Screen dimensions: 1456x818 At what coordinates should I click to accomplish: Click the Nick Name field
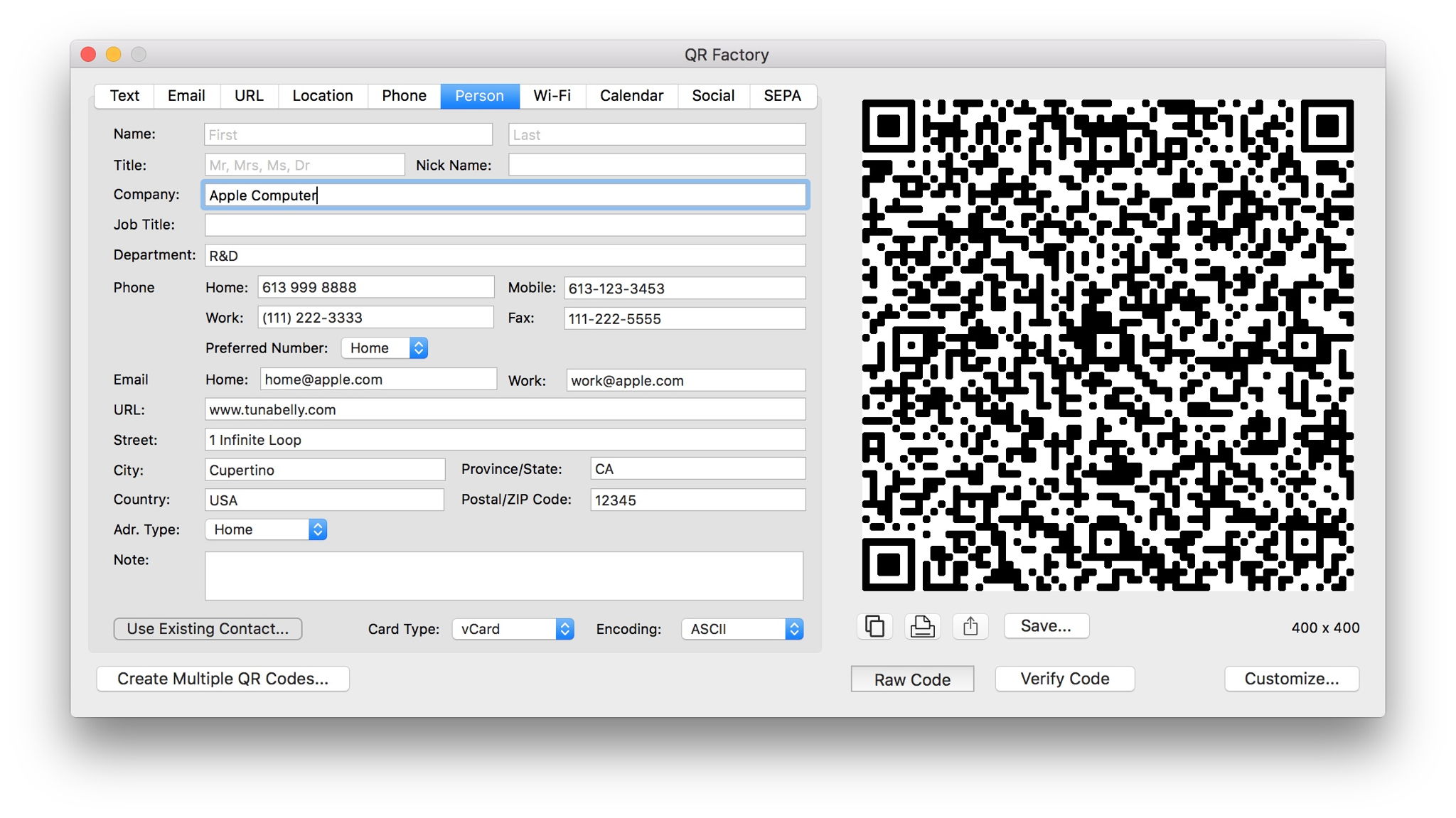point(657,165)
